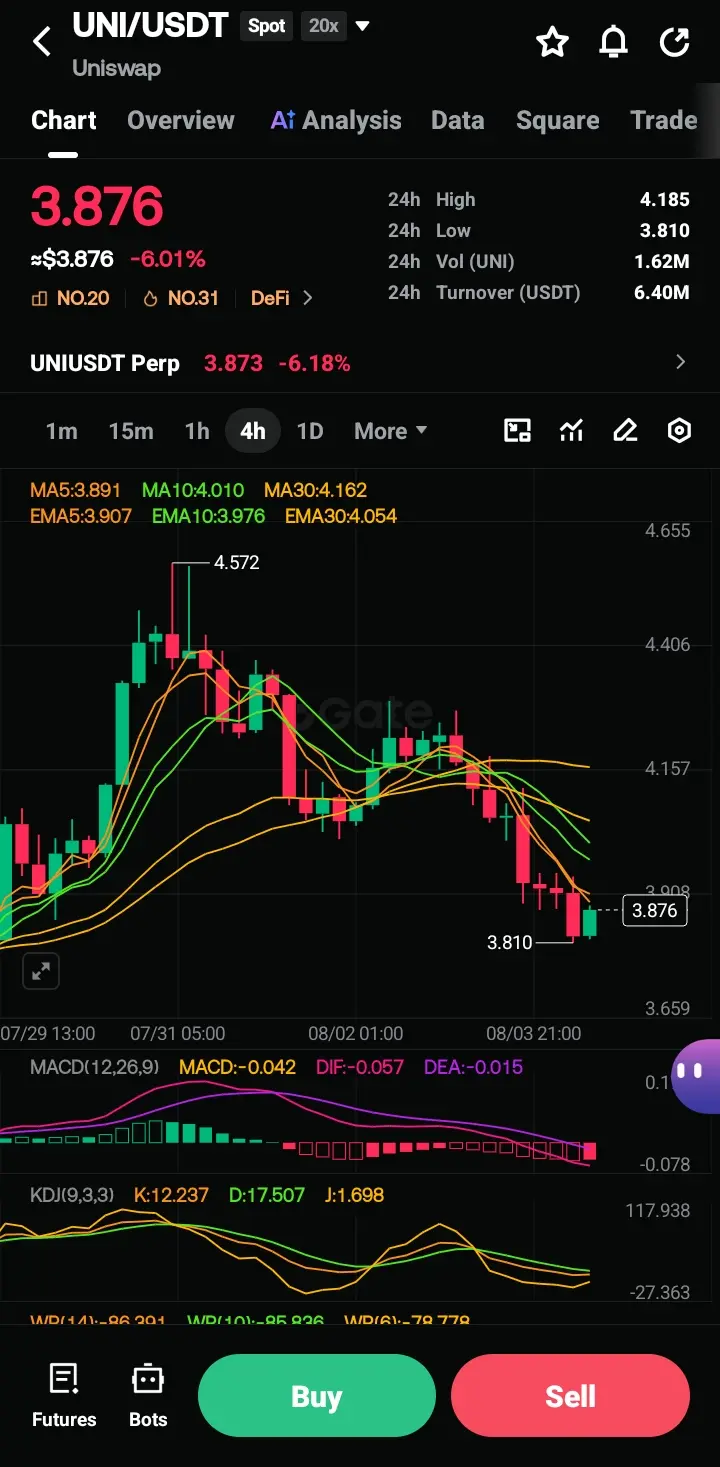The height and width of the screenshot is (1467, 720).
Task: Select the 15m timeframe
Action: pyautogui.click(x=131, y=431)
